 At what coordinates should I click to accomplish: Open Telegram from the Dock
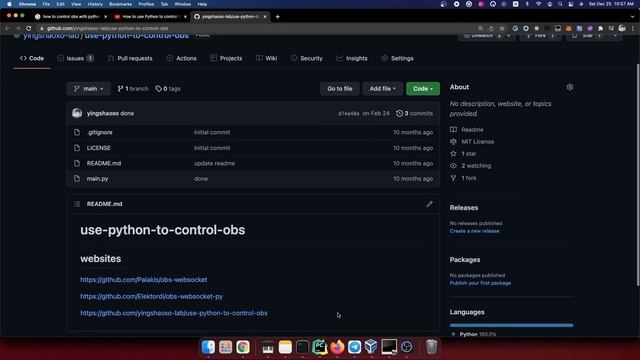coord(354,347)
